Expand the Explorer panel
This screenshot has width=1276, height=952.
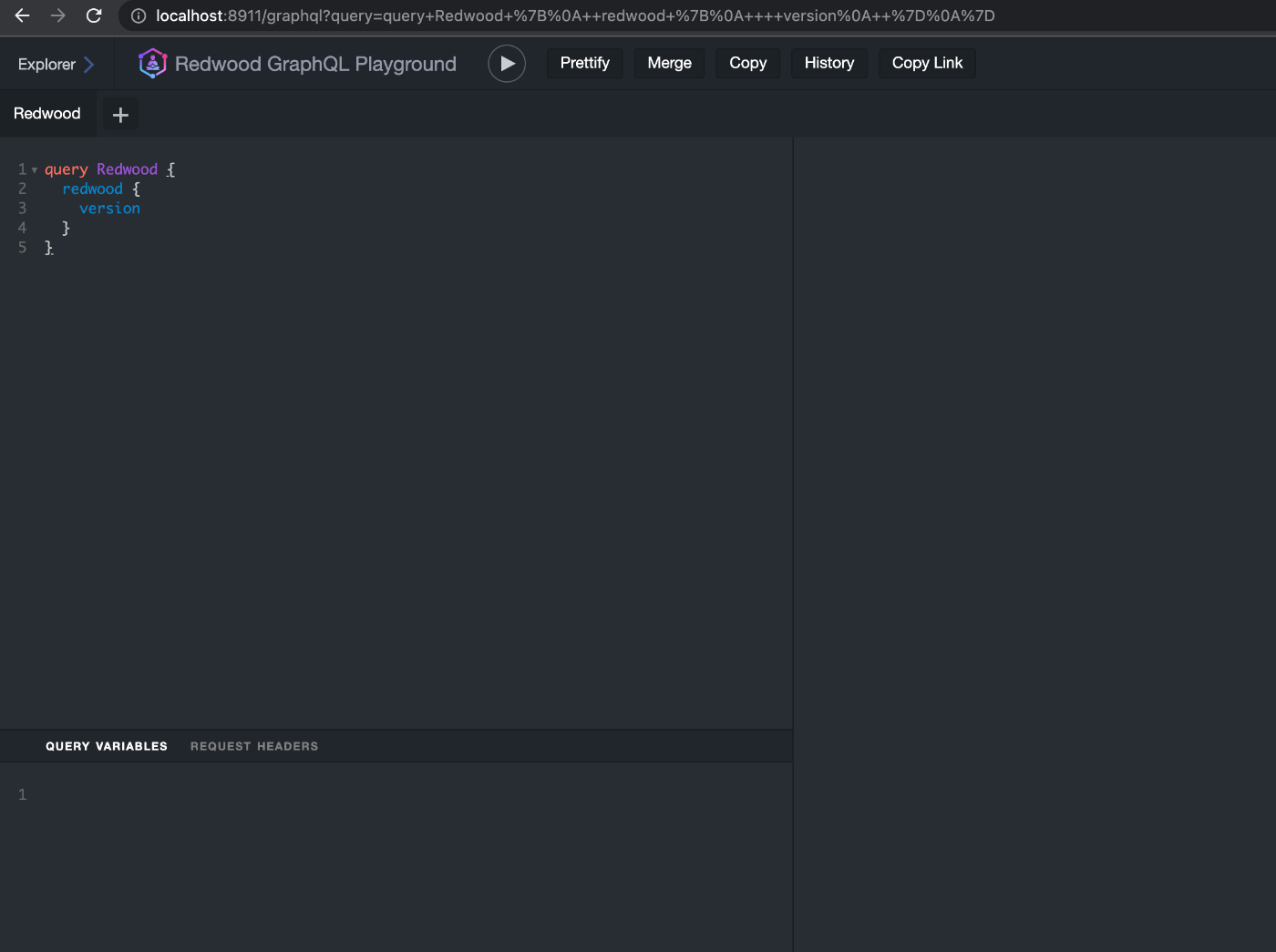tap(56, 64)
